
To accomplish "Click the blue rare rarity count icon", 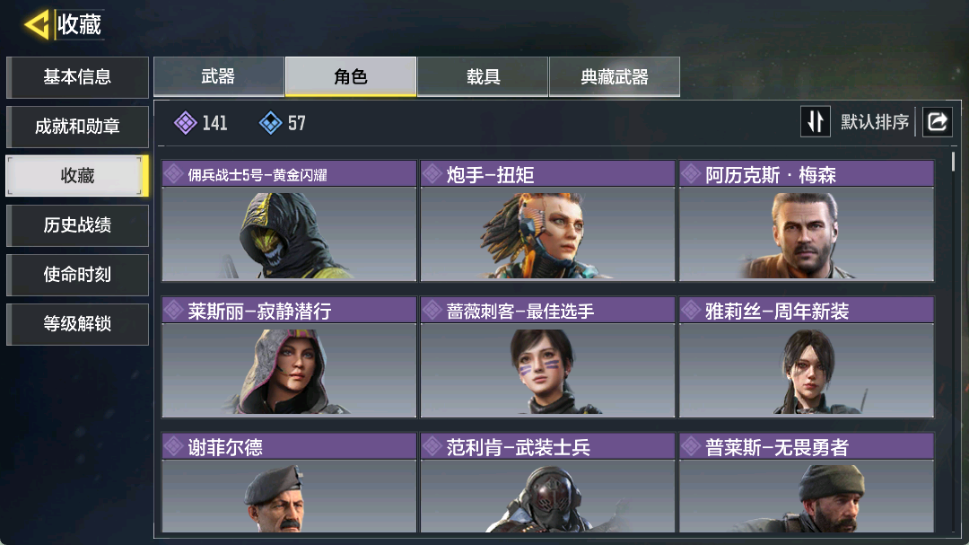I will [270, 123].
